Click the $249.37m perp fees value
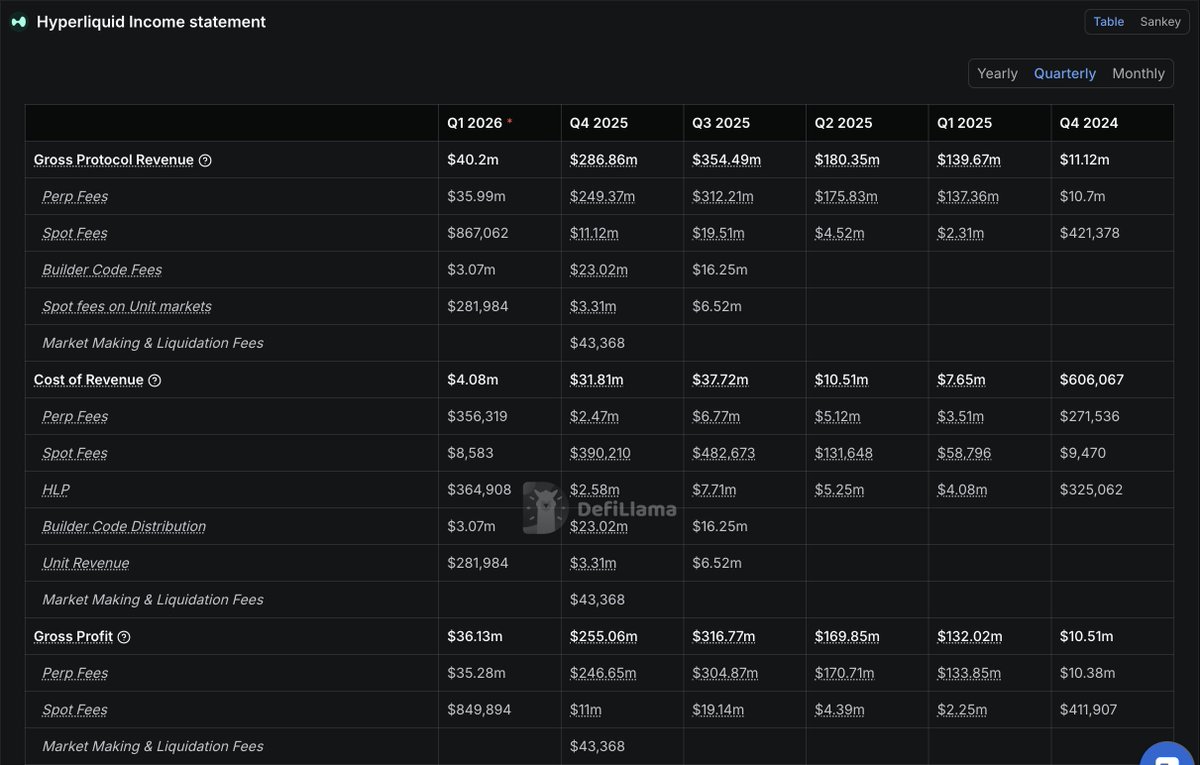 pyautogui.click(x=603, y=197)
